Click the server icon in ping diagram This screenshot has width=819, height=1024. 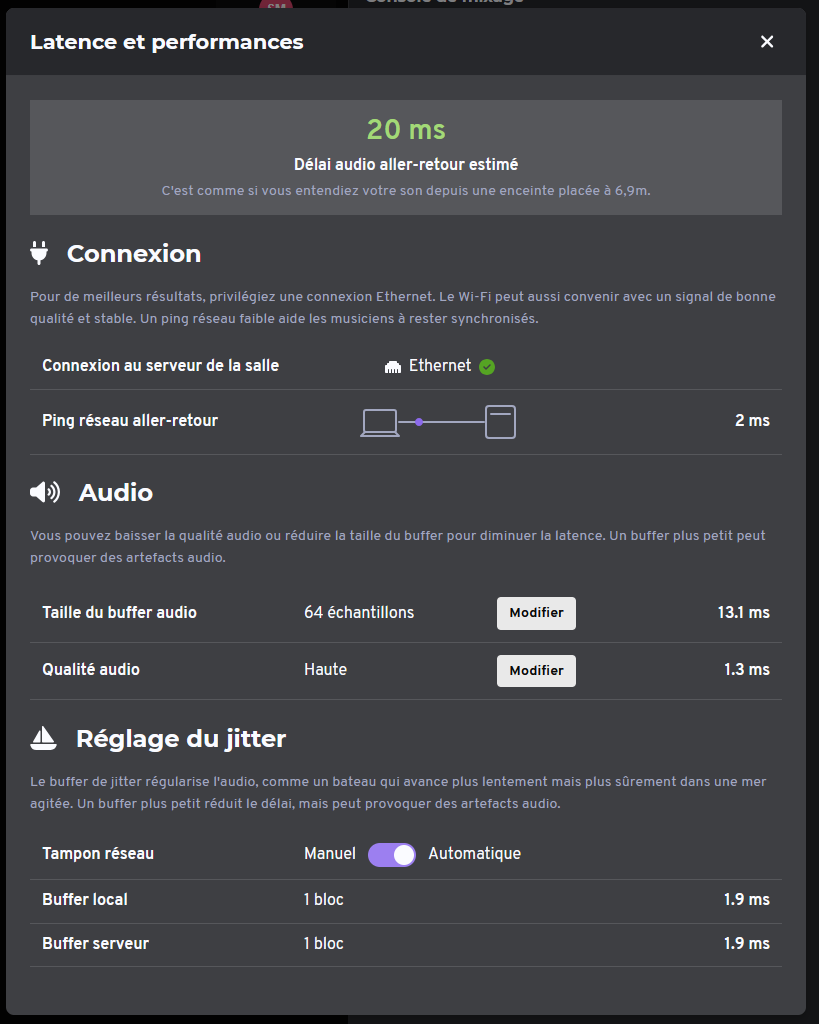(500, 422)
